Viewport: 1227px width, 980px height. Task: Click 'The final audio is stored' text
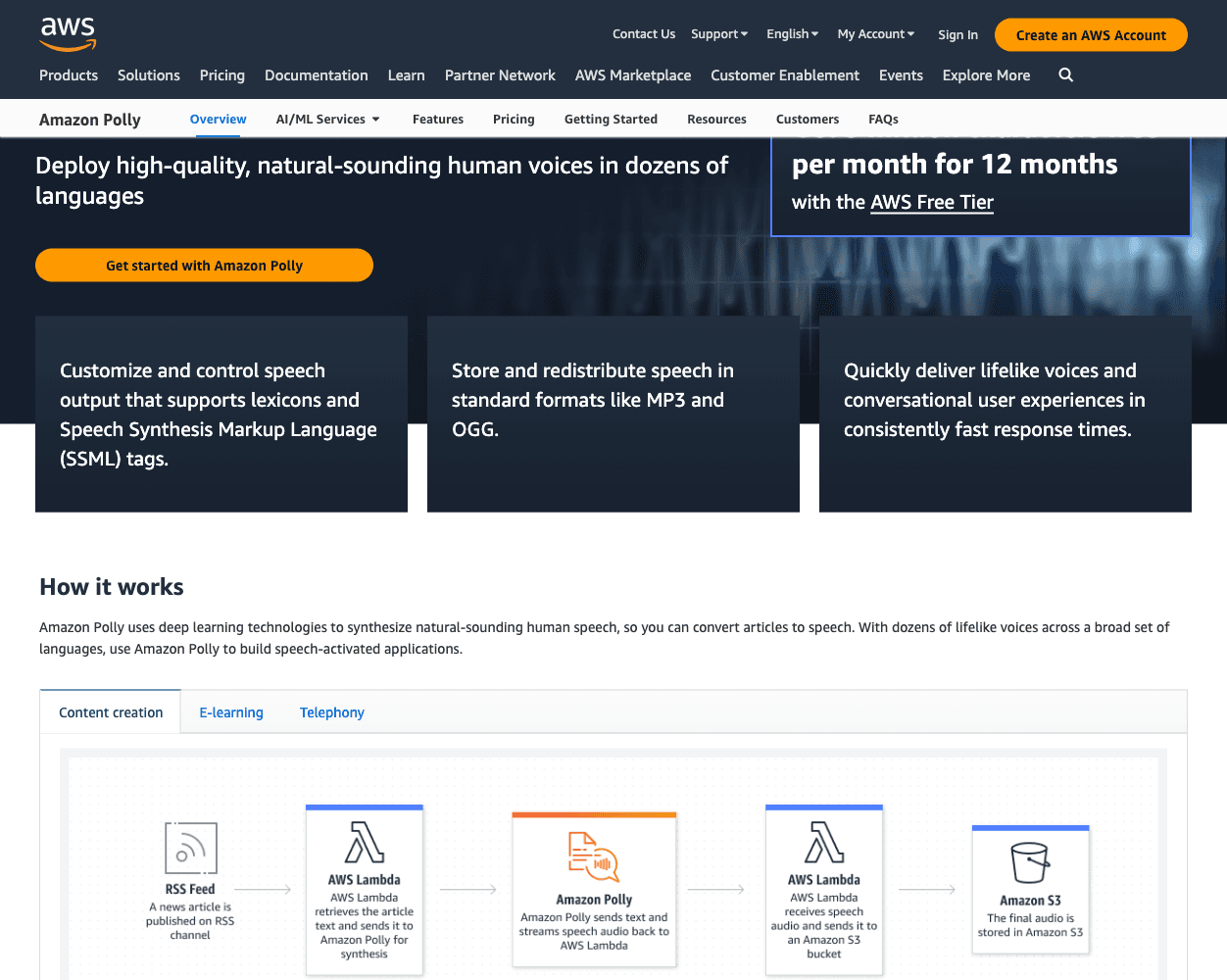[x=1030, y=925]
